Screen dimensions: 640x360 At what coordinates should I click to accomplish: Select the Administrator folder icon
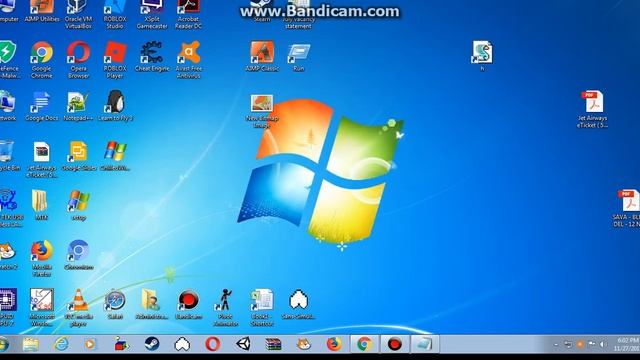point(151,304)
